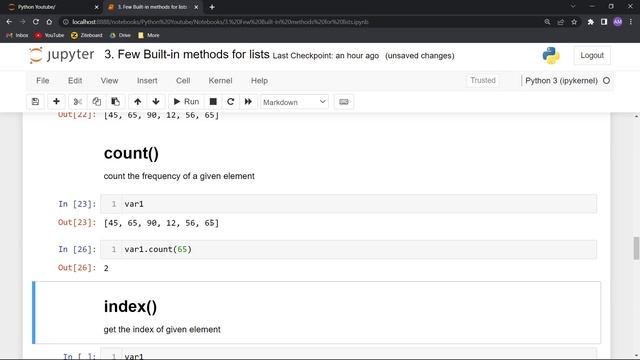Click the Out[26] result 2
The height and width of the screenshot is (360, 640).
106,268
